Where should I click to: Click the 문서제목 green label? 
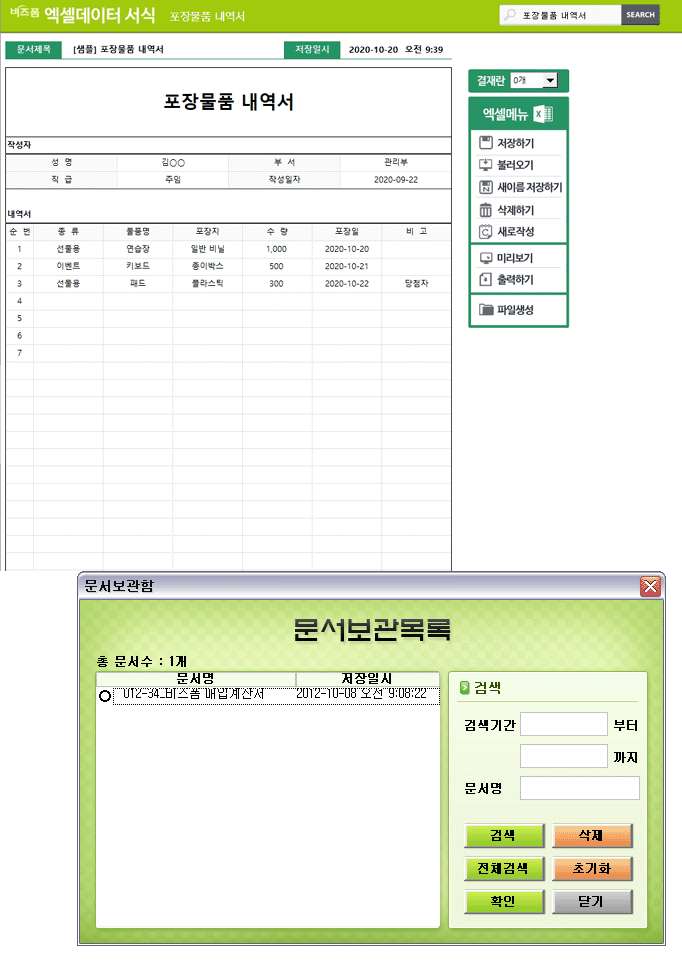[34, 50]
